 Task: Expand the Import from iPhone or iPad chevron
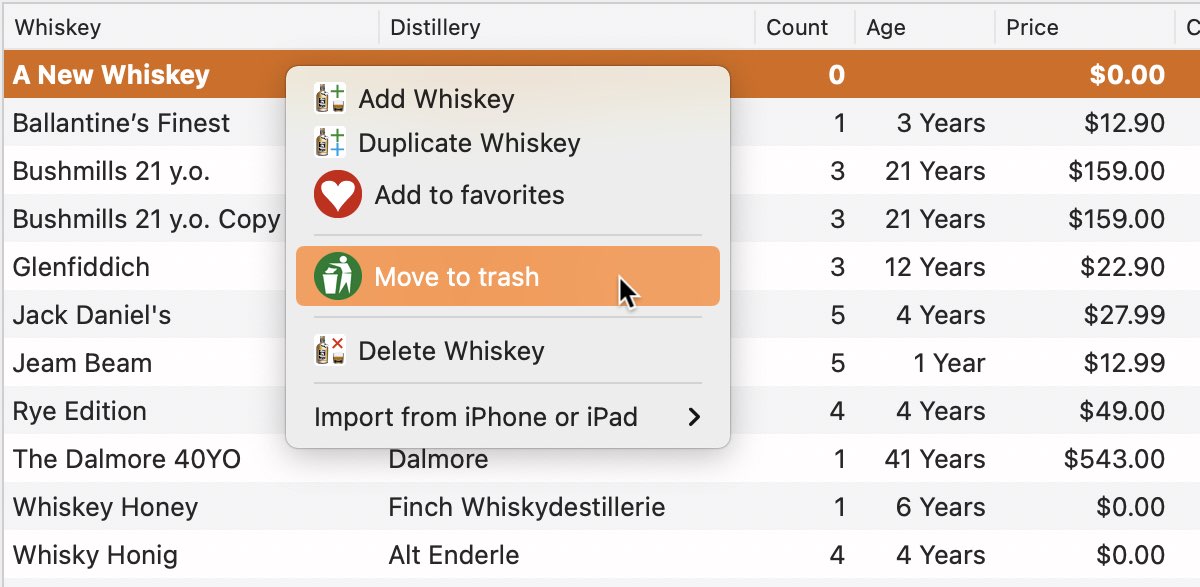pos(694,417)
